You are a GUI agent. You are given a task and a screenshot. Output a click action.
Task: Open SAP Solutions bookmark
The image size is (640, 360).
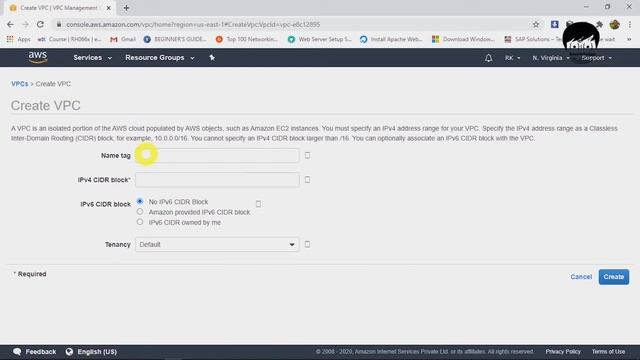534,39
